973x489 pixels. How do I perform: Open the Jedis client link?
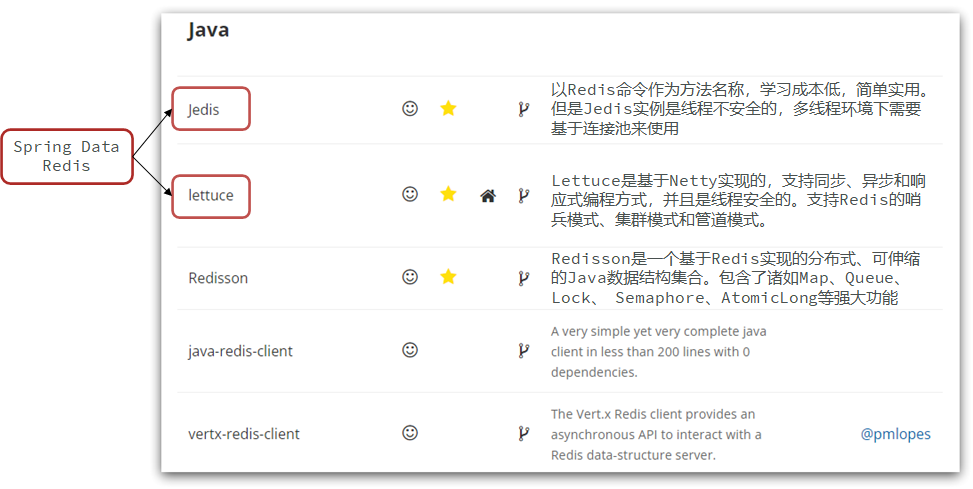tap(204, 110)
